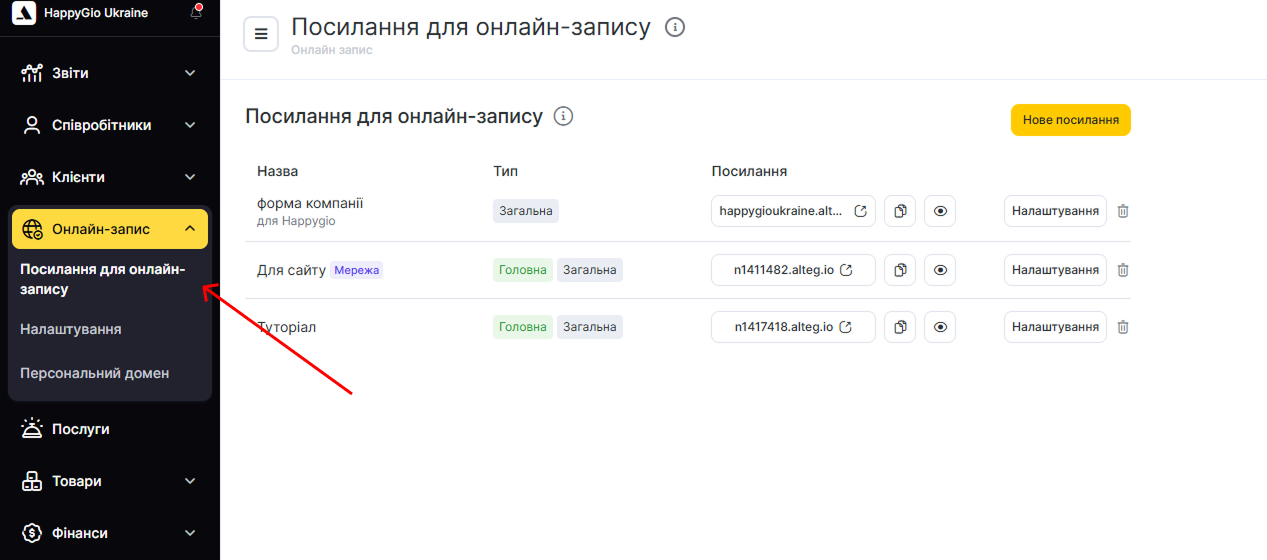Image resolution: width=1267 pixels, height=560 pixels.
Task: Click the notification bell icon
Action: point(196,13)
